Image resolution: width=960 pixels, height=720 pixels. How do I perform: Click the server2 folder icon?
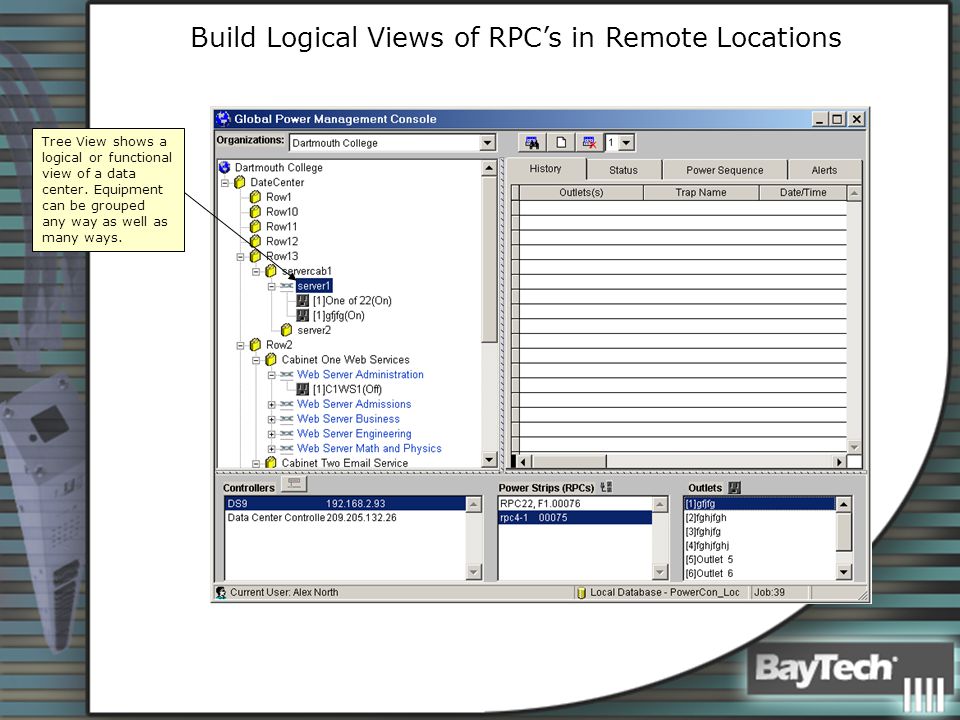(x=286, y=330)
